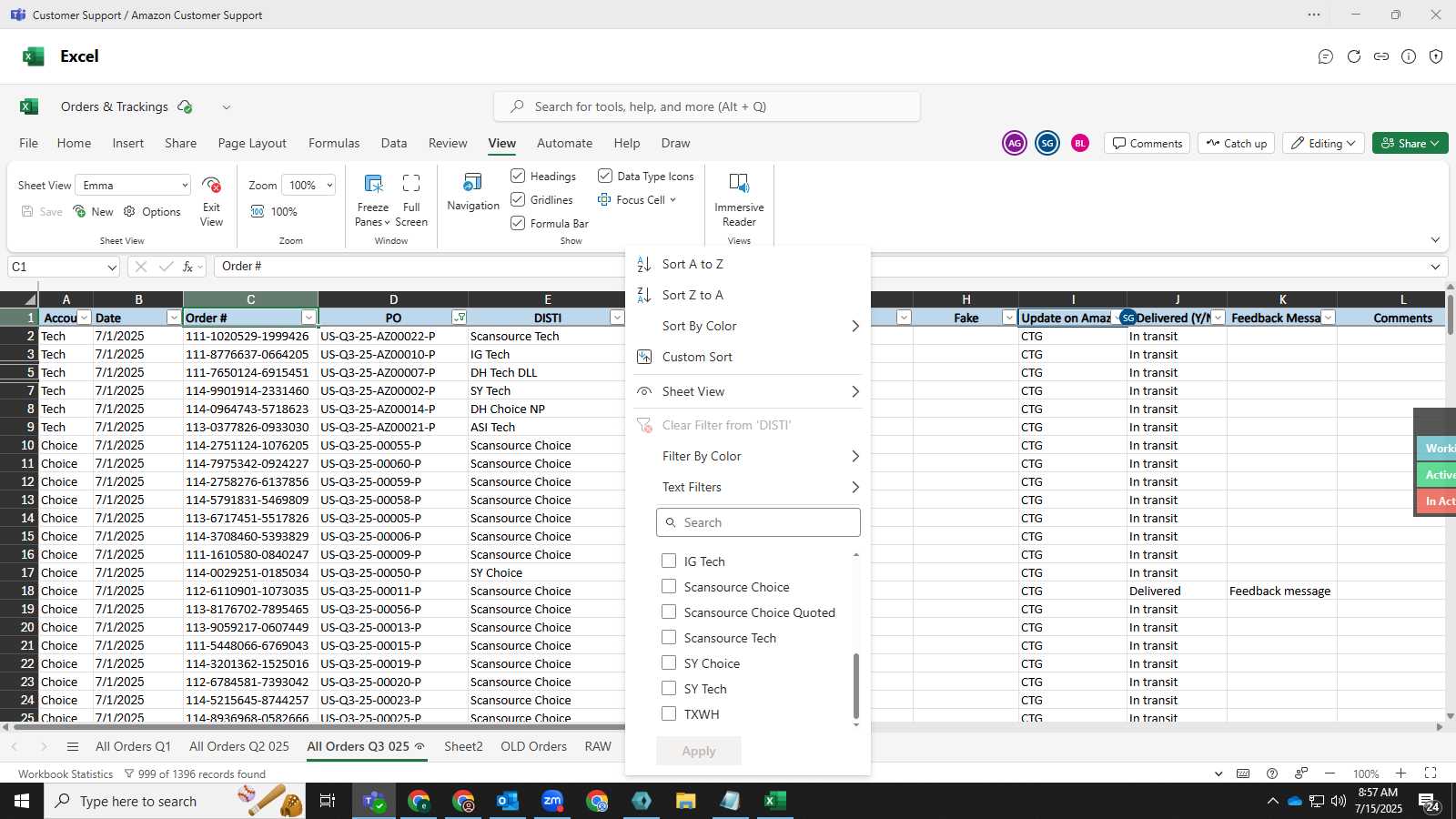Check the TXWH filter option
This screenshot has width=1456, height=819.
point(669,713)
